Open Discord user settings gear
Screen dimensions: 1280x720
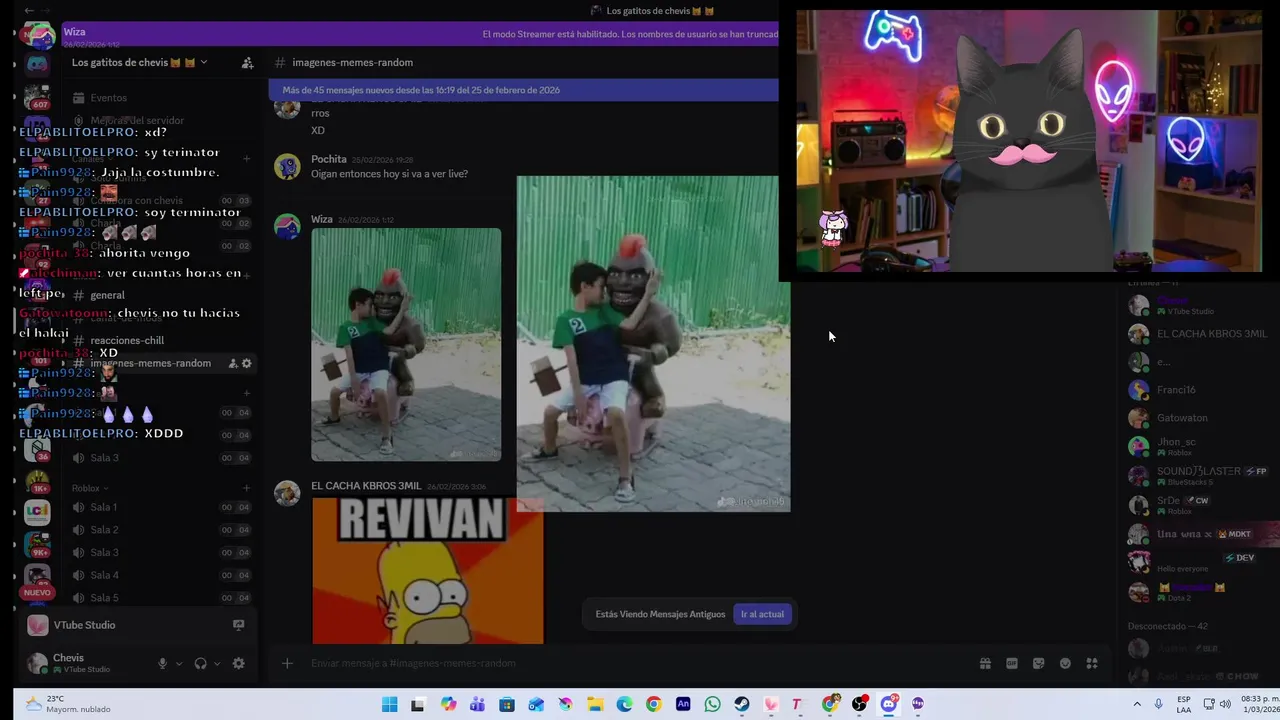pyautogui.click(x=238, y=663)
